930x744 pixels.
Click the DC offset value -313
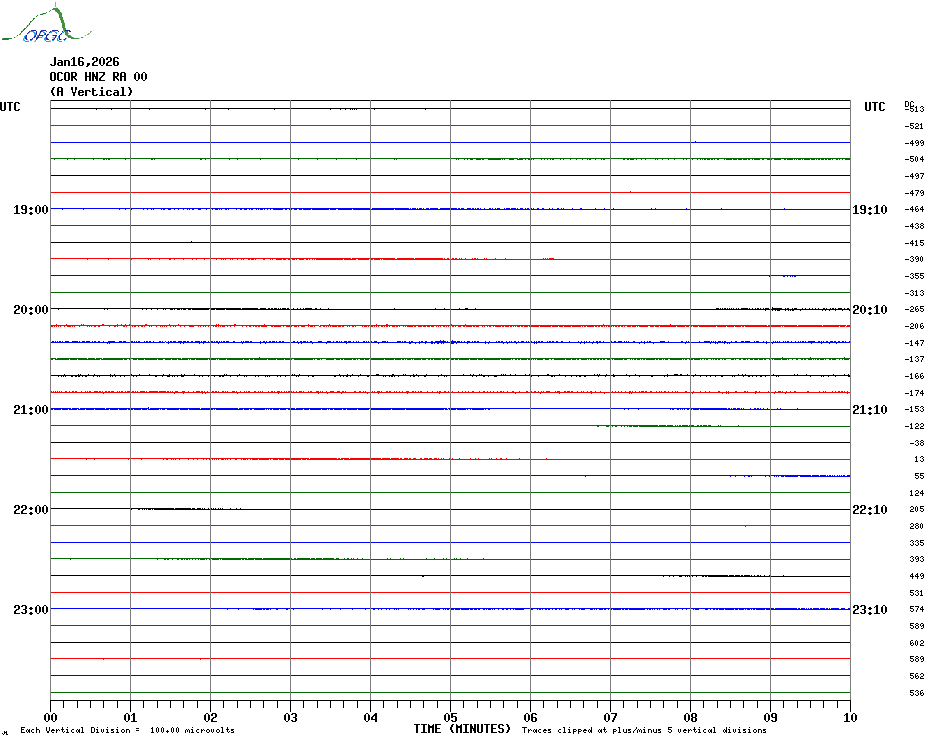[914, 293]
